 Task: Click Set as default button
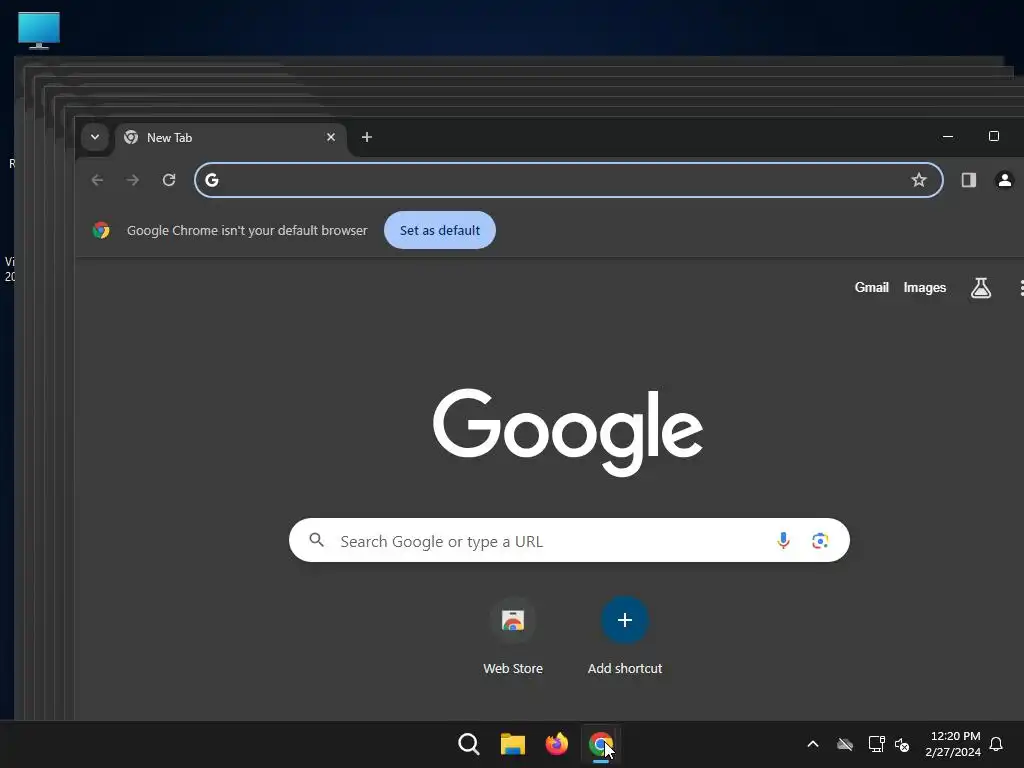[440, 230]
